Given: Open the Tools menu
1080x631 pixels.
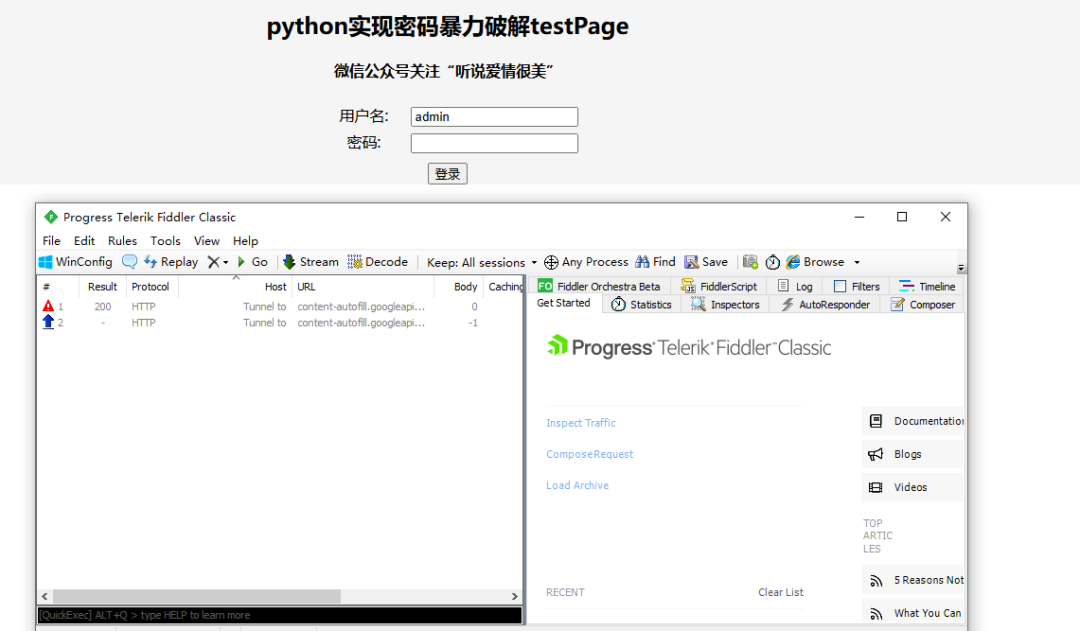Looking at the screenshot, I should [x=165, y=240].
